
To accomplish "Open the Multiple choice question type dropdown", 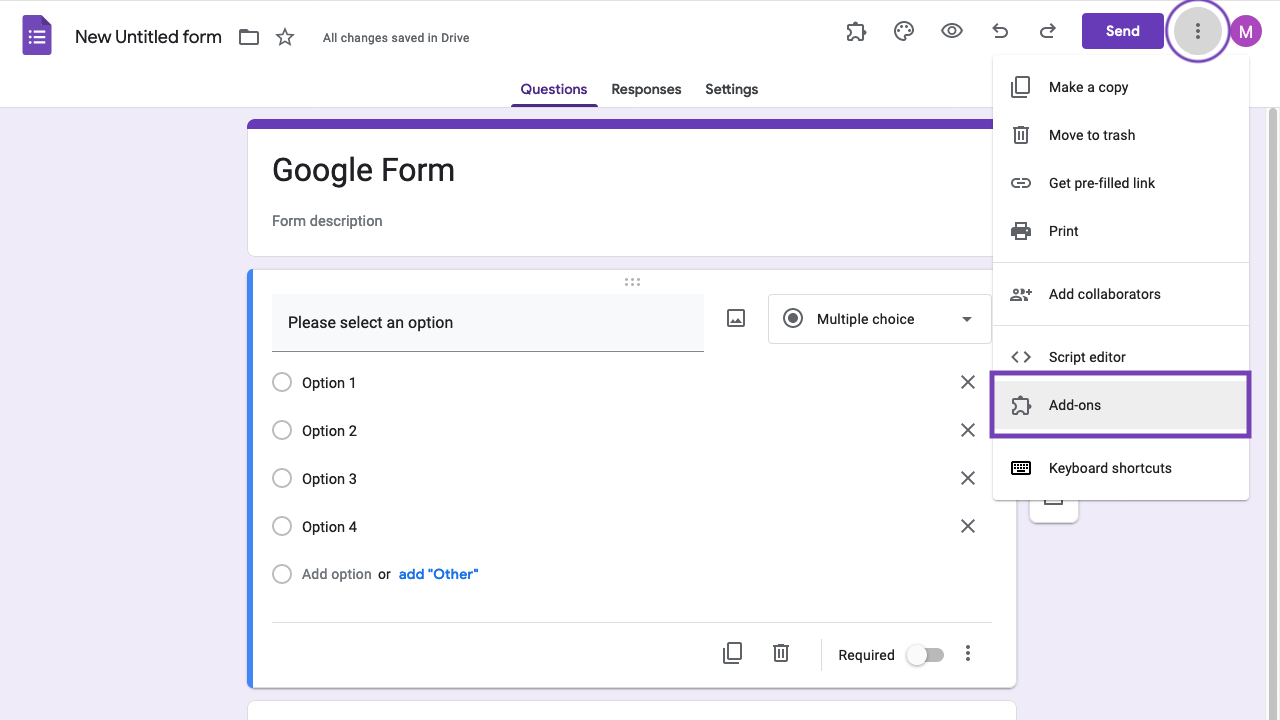I will coord(879,319).
